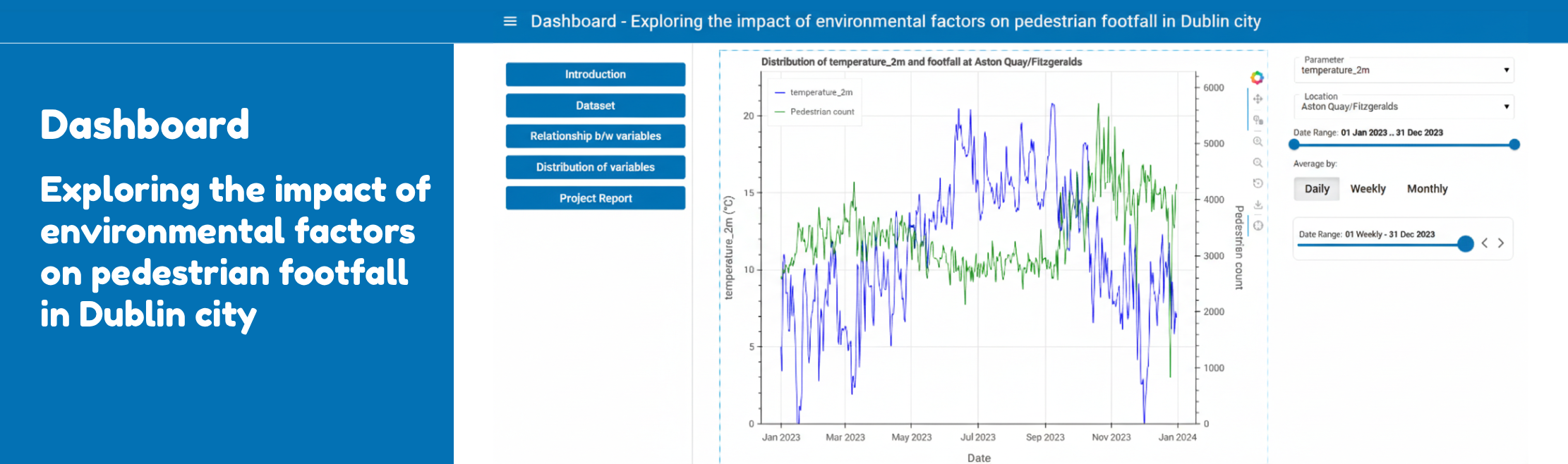This screenshot has height=464, width=1568.
Task: Click temperature_2m legend entry
Action: (x=814, y=92)
